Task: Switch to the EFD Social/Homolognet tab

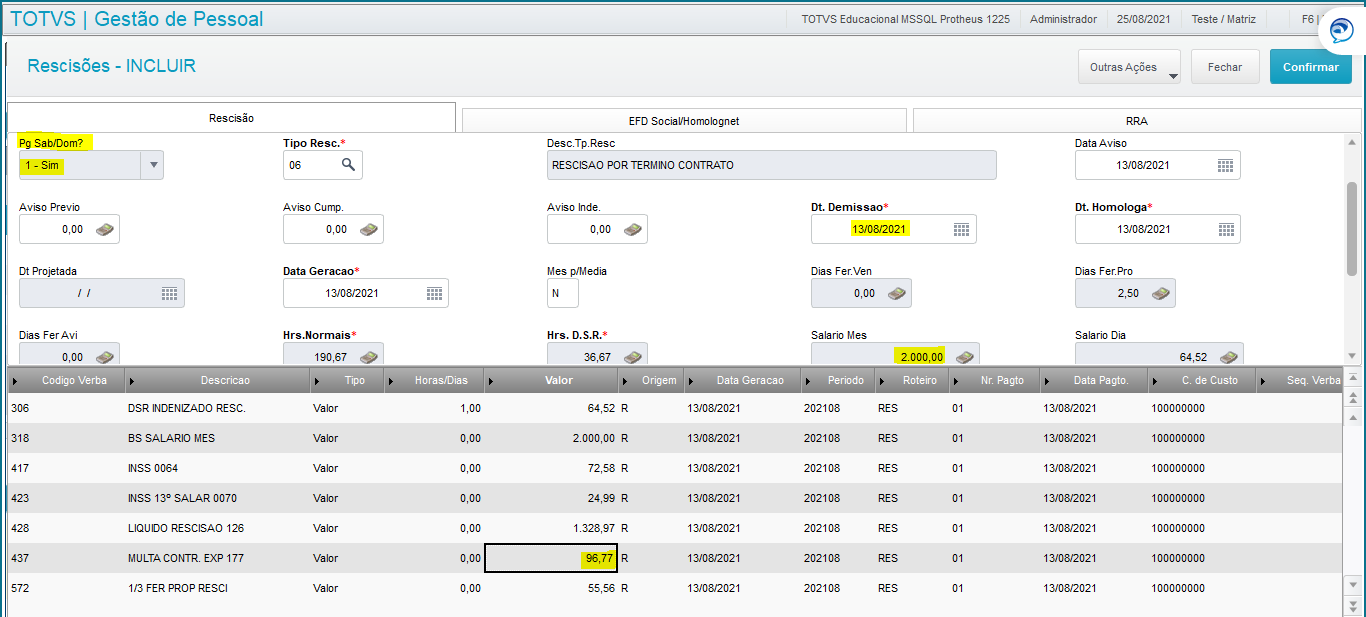Action: 684,120
